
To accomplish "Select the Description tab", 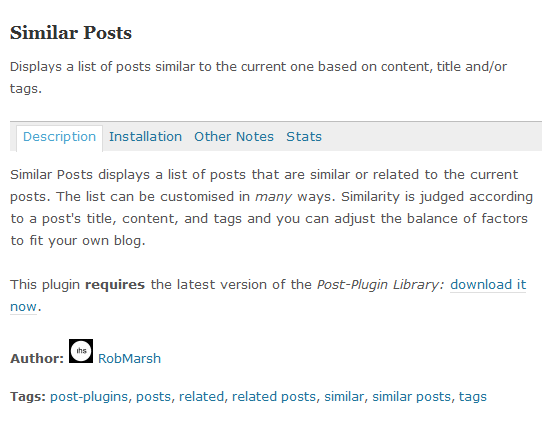I will pyautogui.click(x=59, y=137).
